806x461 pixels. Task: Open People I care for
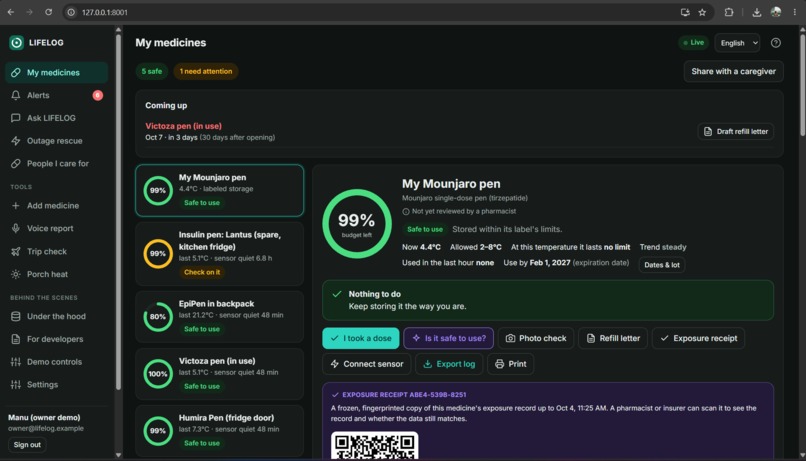[x=57, y=163]
